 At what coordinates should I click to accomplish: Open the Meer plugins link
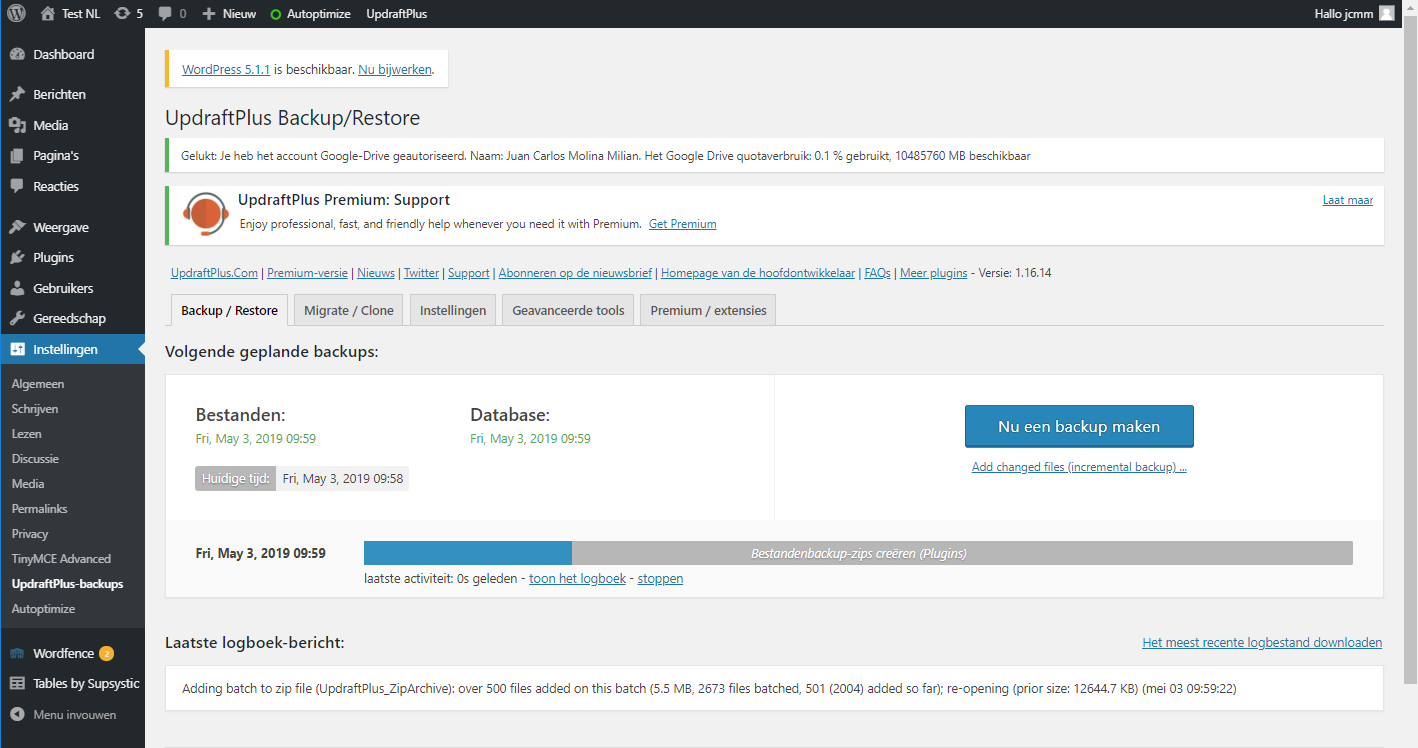click(x=933, y=273)
